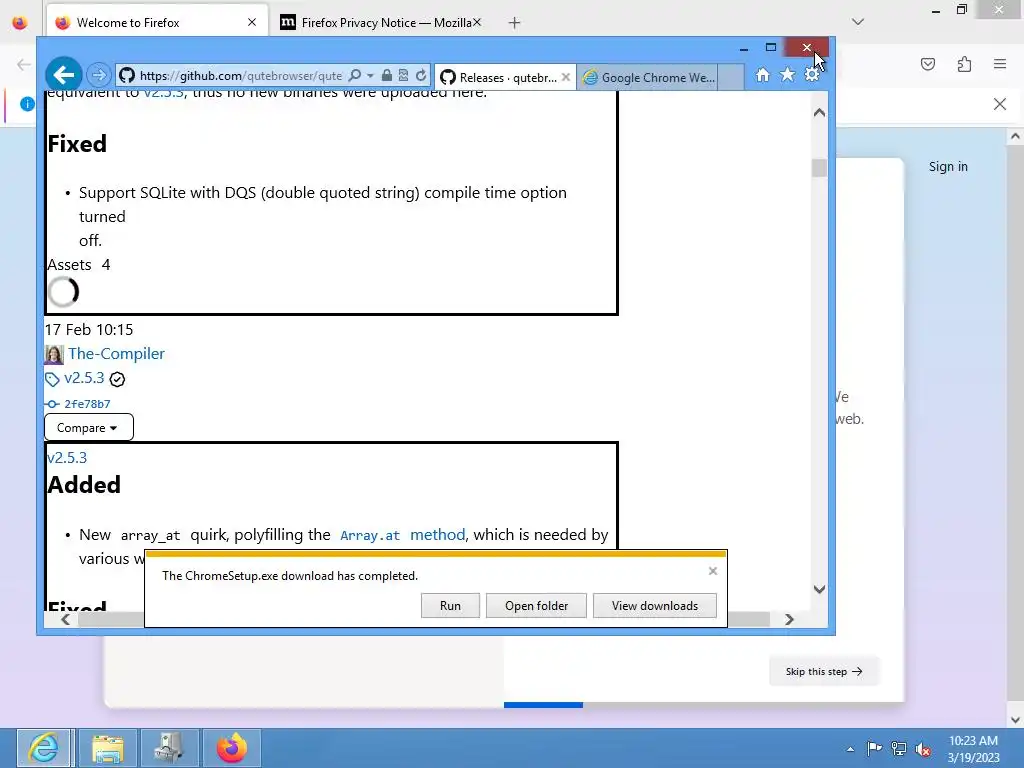Screen dimensions: 1024x768
Task: Dismiss the download completed notification
Action: pos(712,571)
